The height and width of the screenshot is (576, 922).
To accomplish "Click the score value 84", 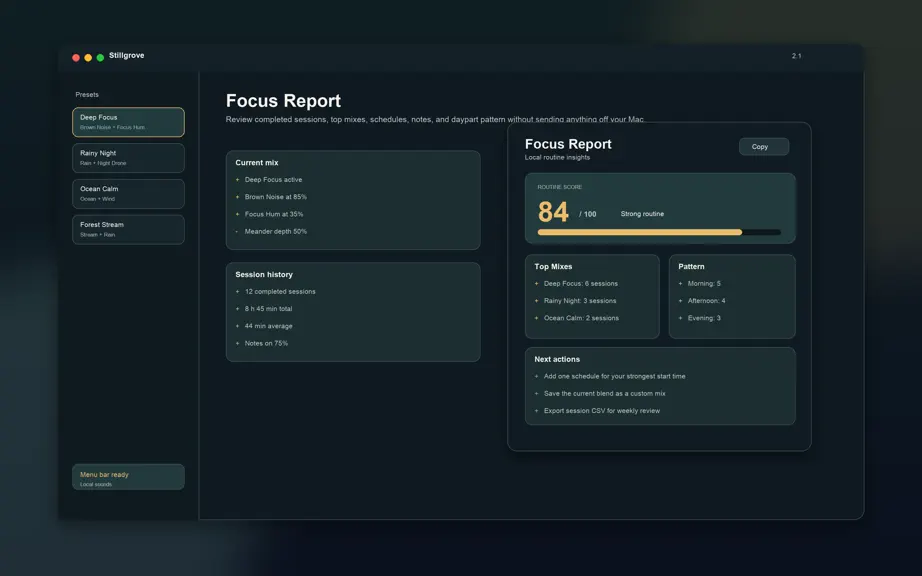I will click(553, 212).
